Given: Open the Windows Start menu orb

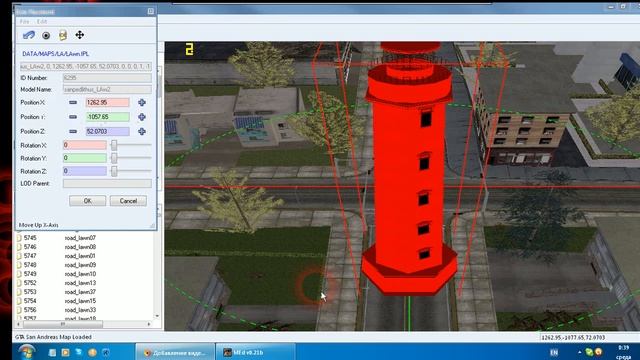Looking at the screenshot, I should click(x=27, y=352).
